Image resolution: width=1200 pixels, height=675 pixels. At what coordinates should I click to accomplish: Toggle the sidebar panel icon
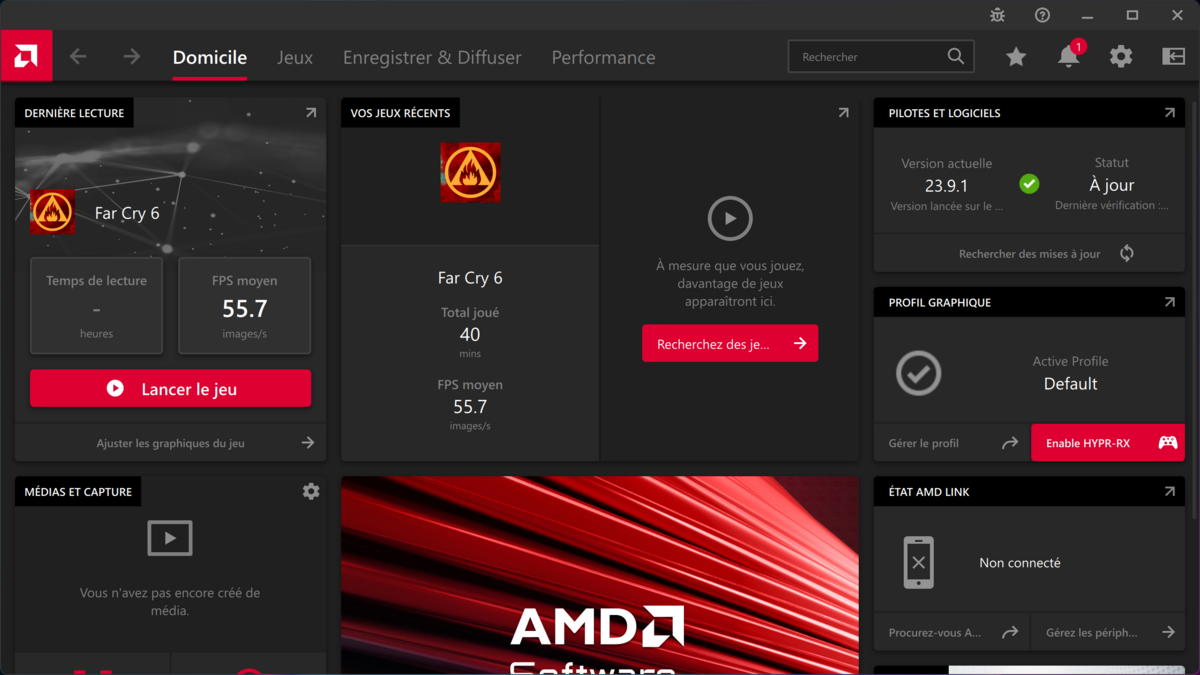point(1173,57)
